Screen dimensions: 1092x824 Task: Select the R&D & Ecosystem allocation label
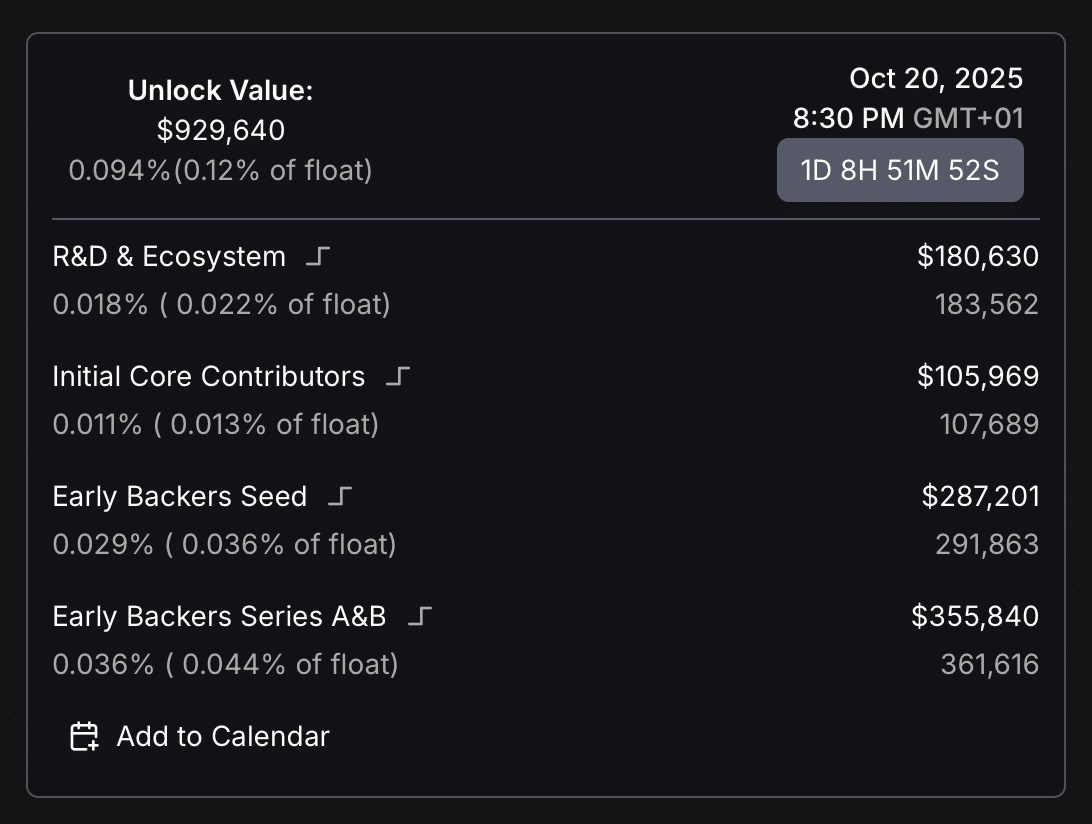pos(169,256)
